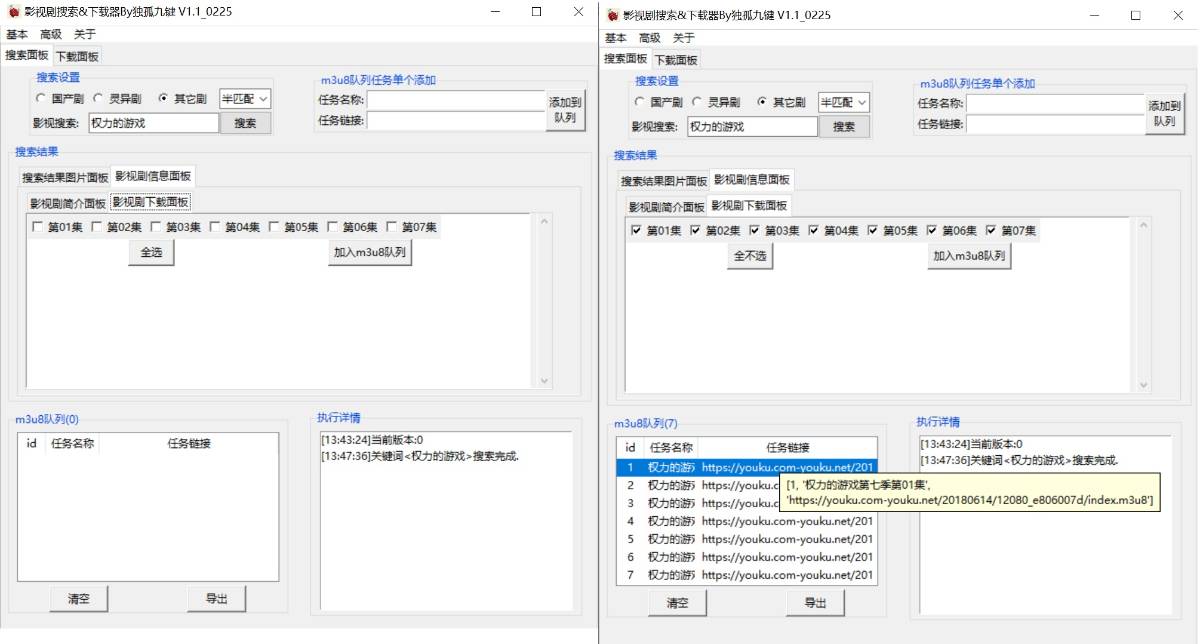Click the id column header in right window
The width and height of the screenshot is (1200, 644).
click(630, 448)
